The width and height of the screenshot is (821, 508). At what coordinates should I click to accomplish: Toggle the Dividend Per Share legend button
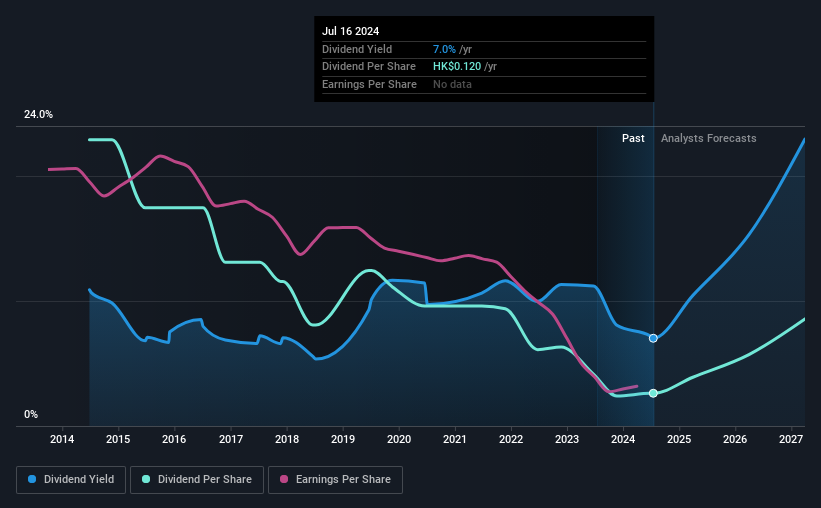[x=197, y=480]
